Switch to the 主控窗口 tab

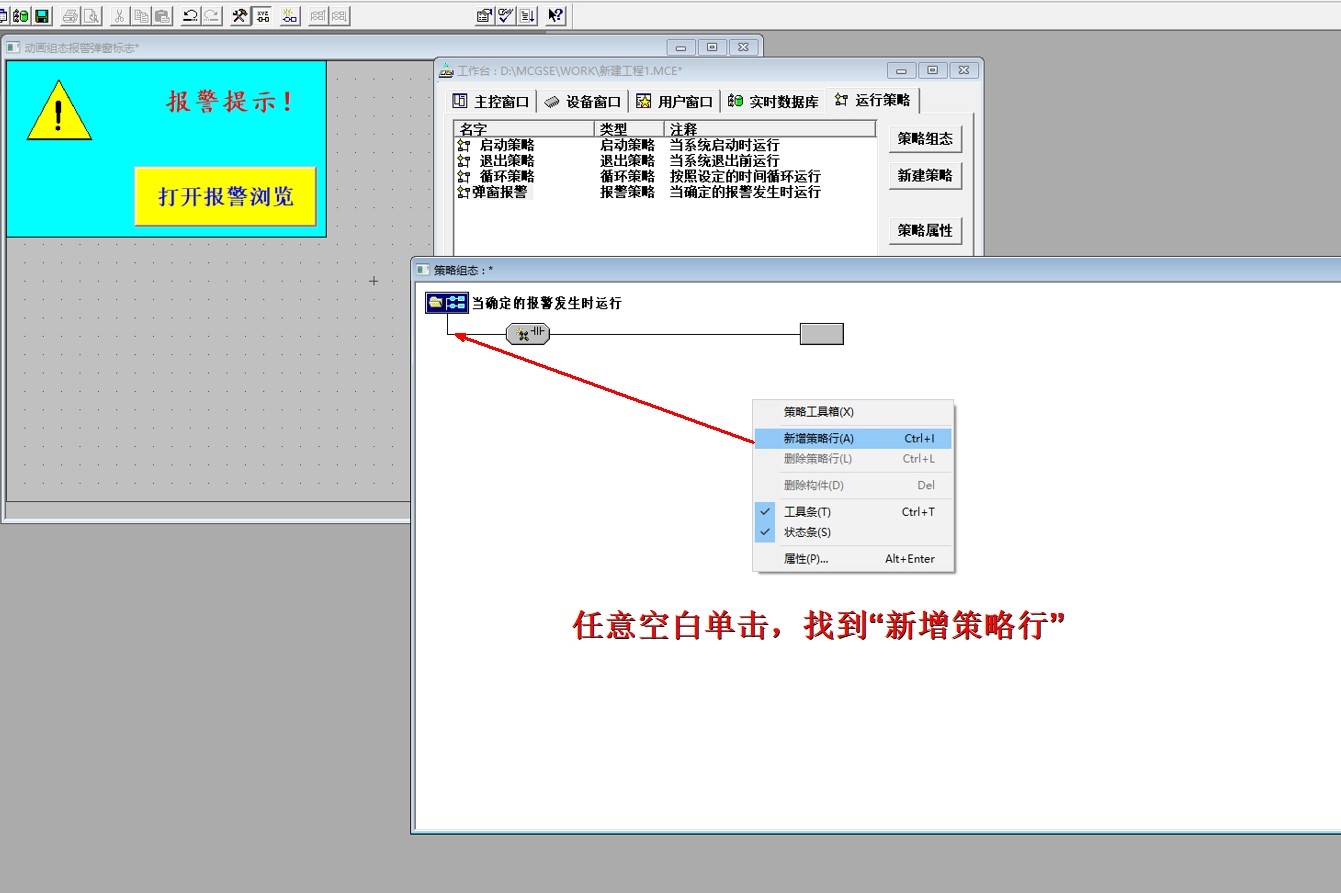[496, 99]
